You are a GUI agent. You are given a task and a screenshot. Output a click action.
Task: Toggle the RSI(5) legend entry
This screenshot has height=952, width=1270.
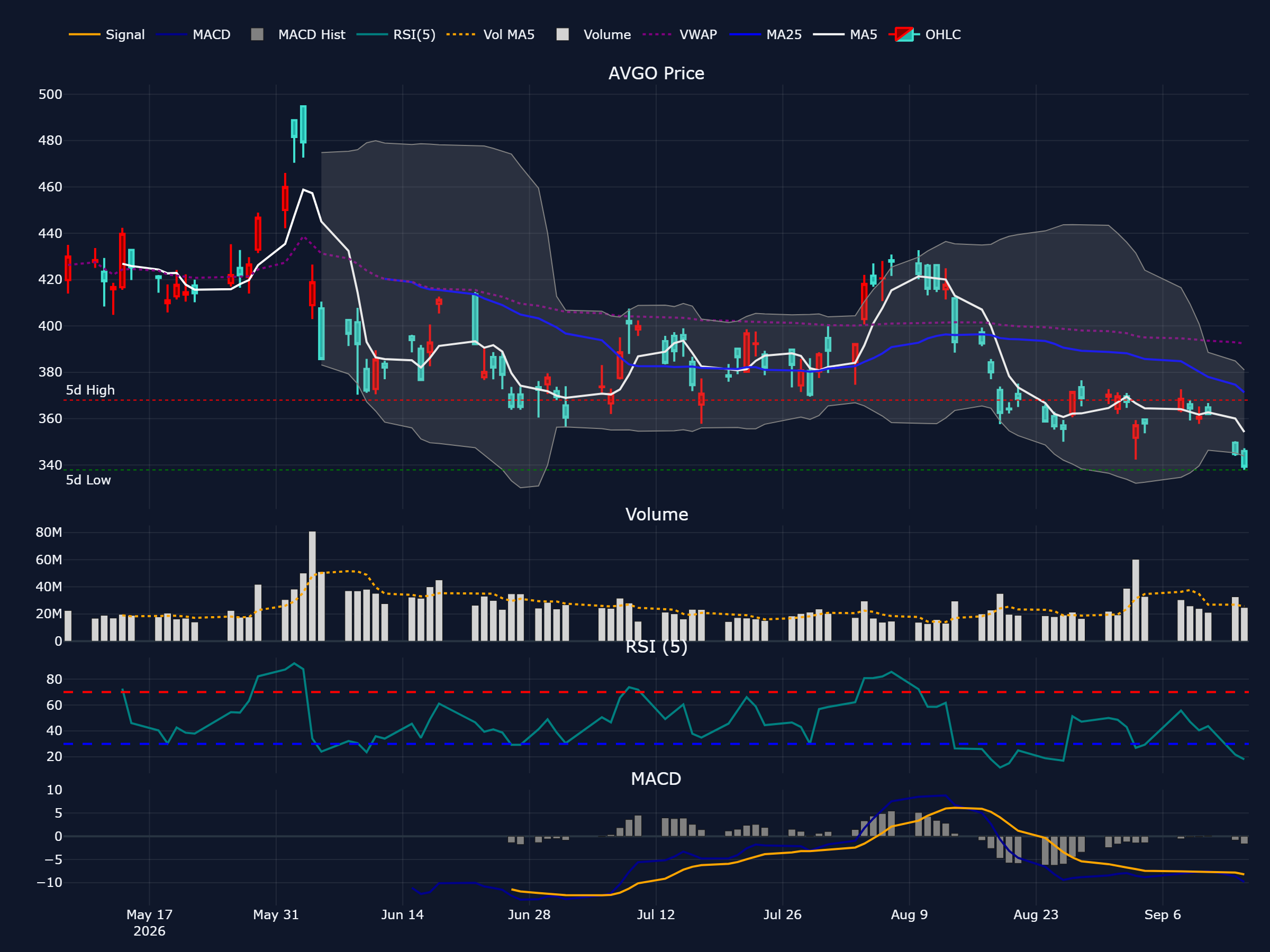(x=396, y=34)
